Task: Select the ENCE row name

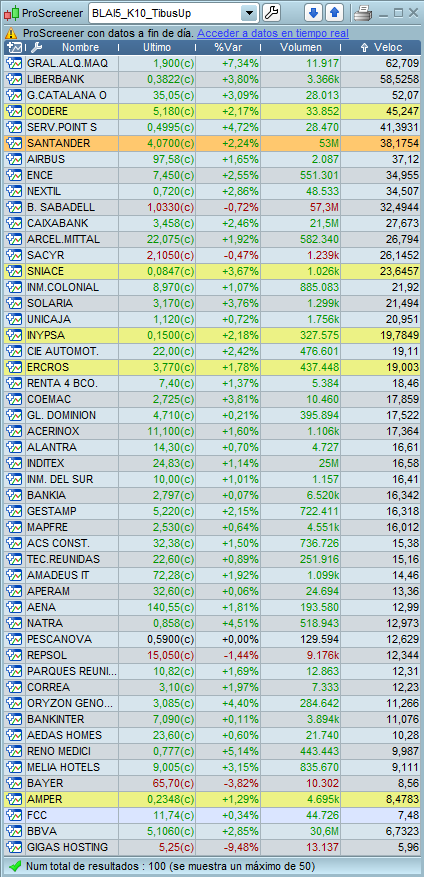Action: pyautogui.click(x=39, y=176)
